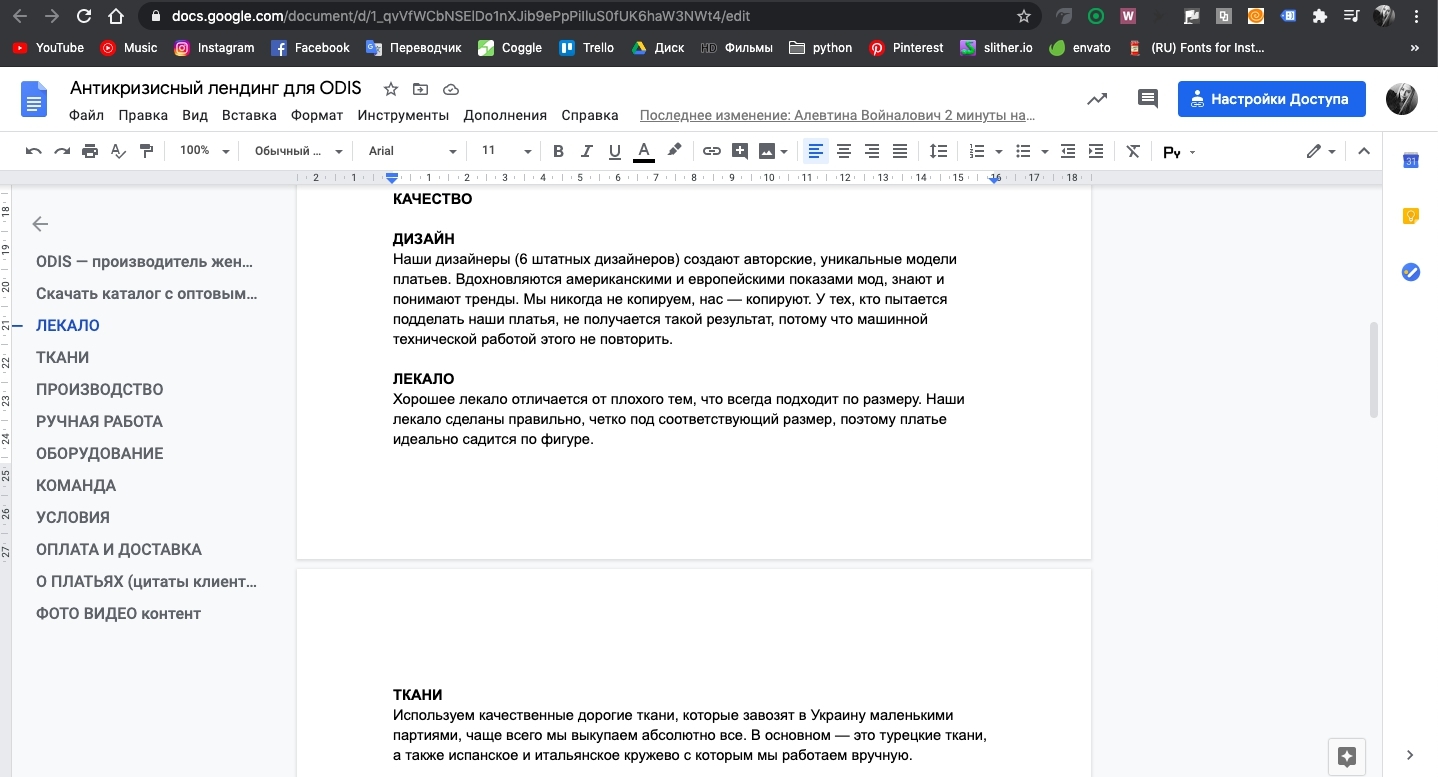The width and height of the screenshot is (1438, 777).
Task: Open comment history speech bubble icon
Action: pos(1148,99)
